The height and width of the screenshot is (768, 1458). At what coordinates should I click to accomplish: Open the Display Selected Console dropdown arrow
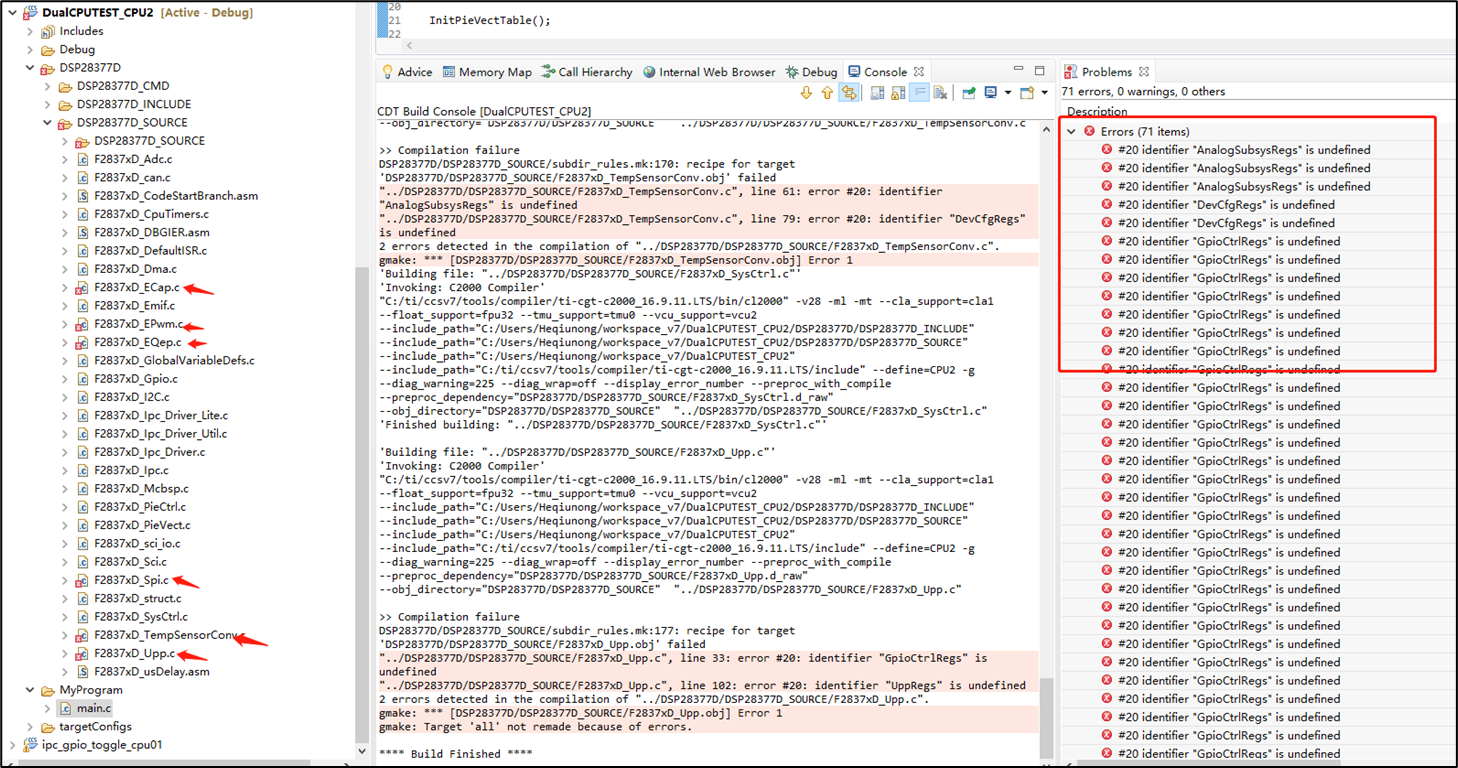point(1008,93)
